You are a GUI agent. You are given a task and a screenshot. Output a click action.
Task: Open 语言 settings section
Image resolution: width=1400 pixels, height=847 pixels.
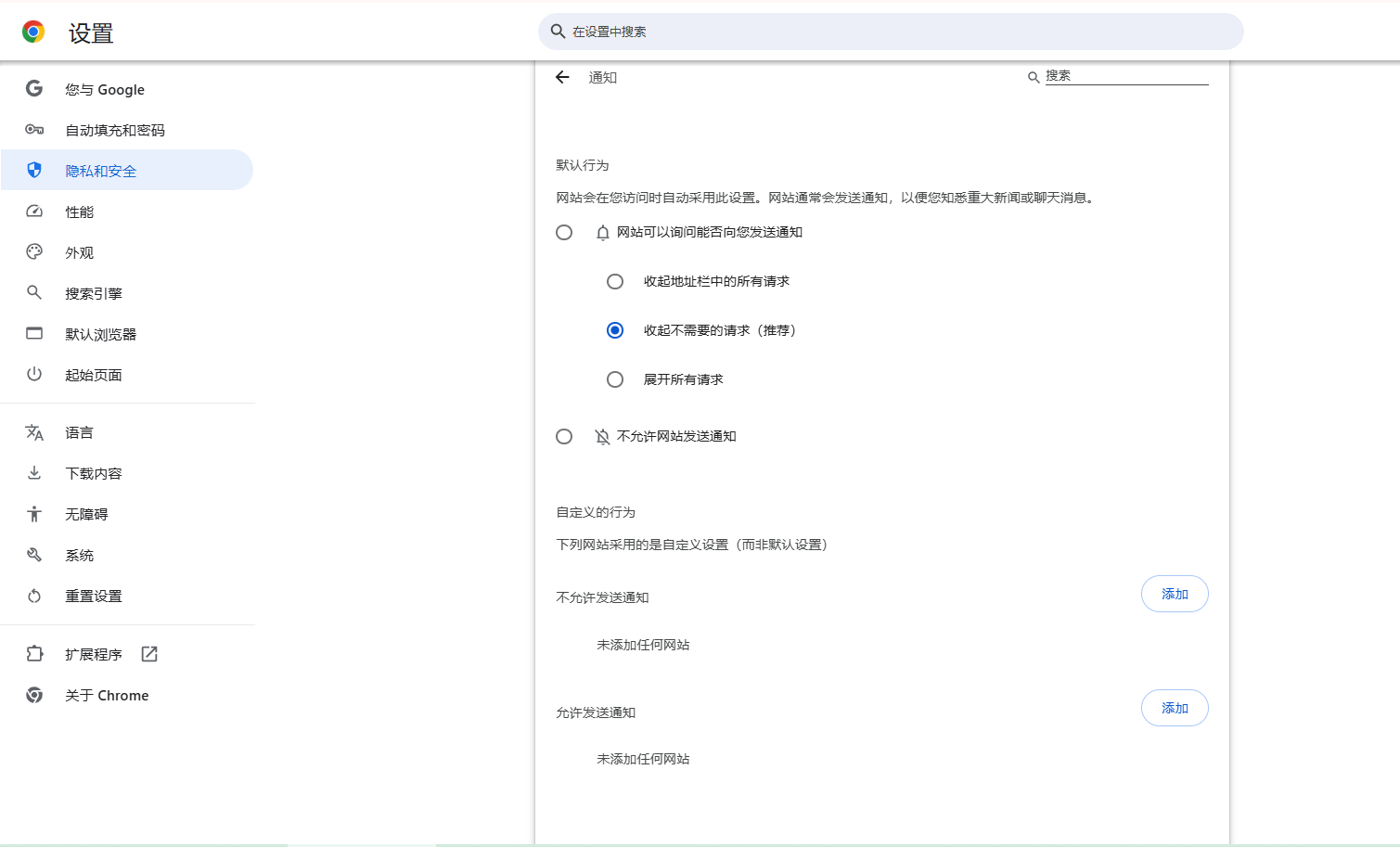point(127,432)
